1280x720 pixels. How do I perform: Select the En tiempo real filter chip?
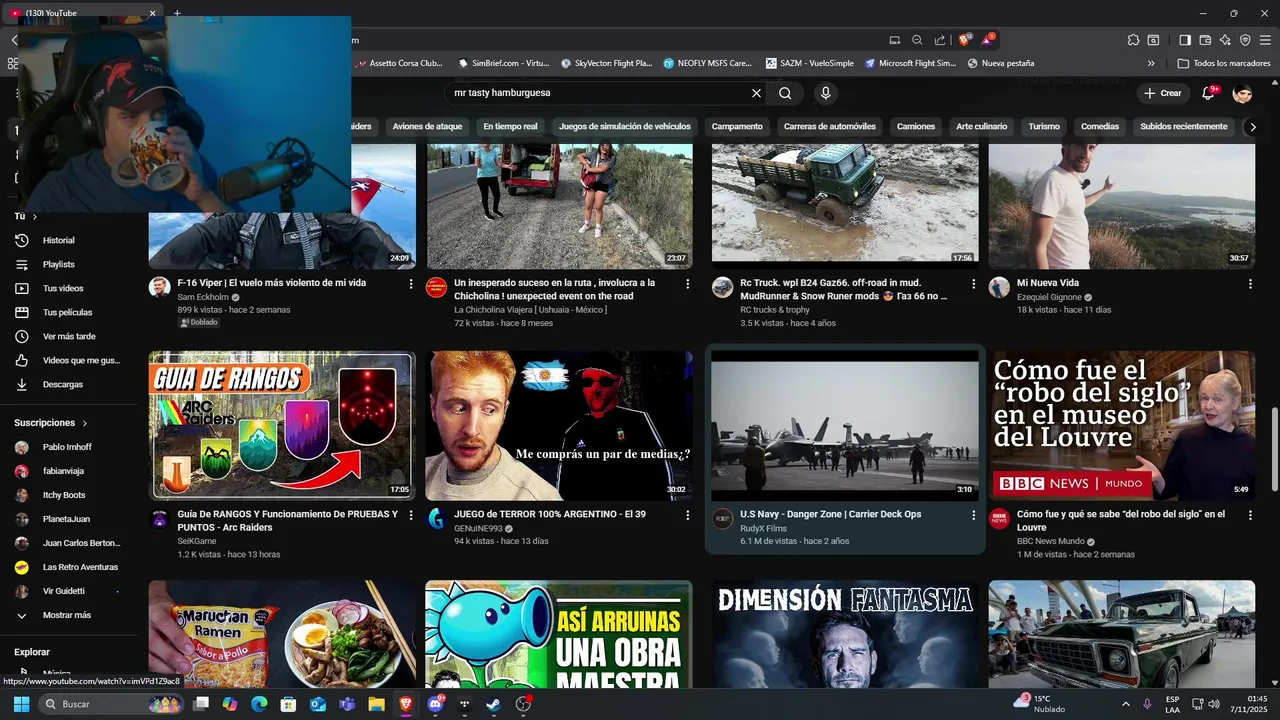(510, 127)
